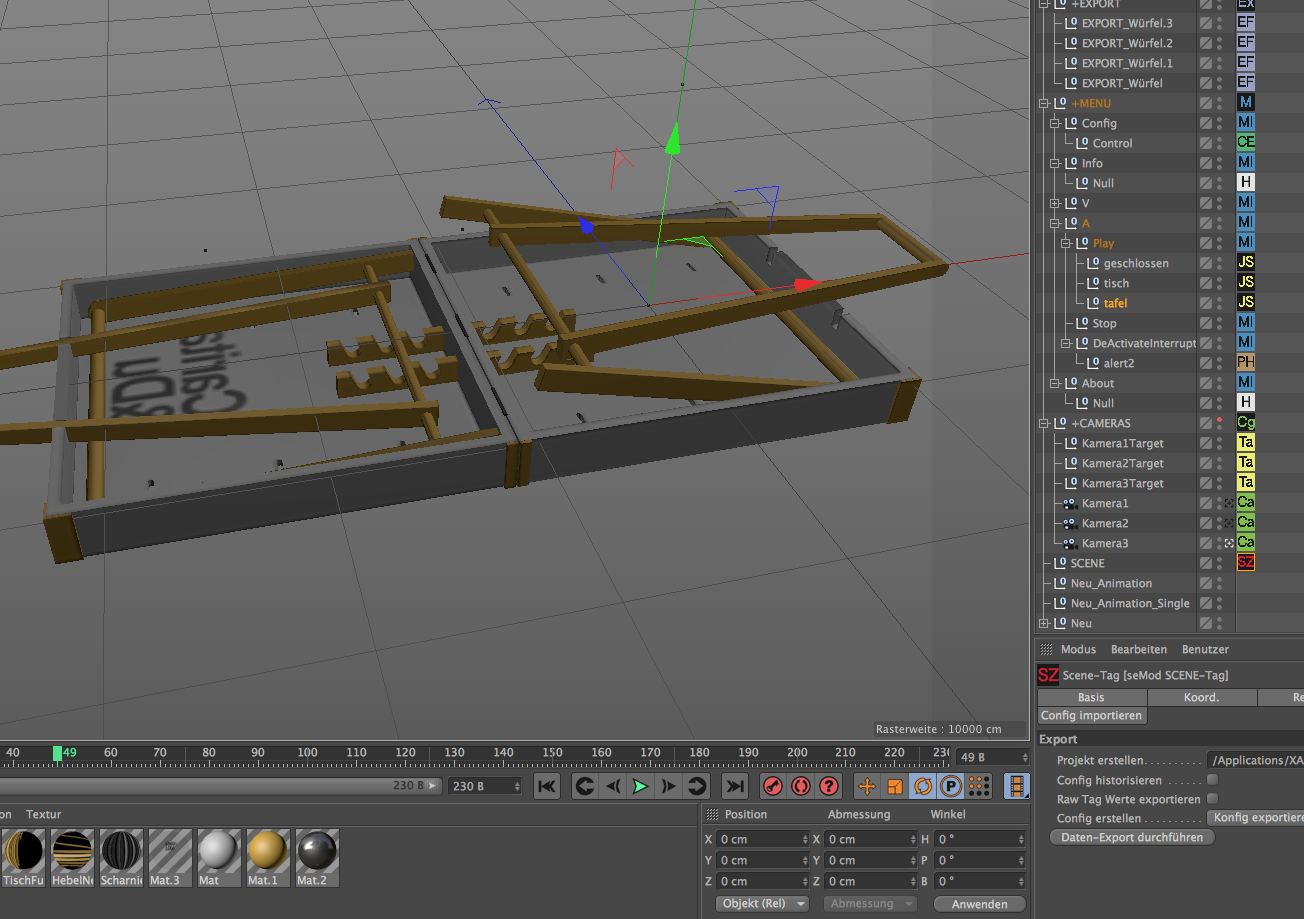Click the CE tag on Control
The height and width of the screenshot is (919, 1304).
click(1245, 142)
